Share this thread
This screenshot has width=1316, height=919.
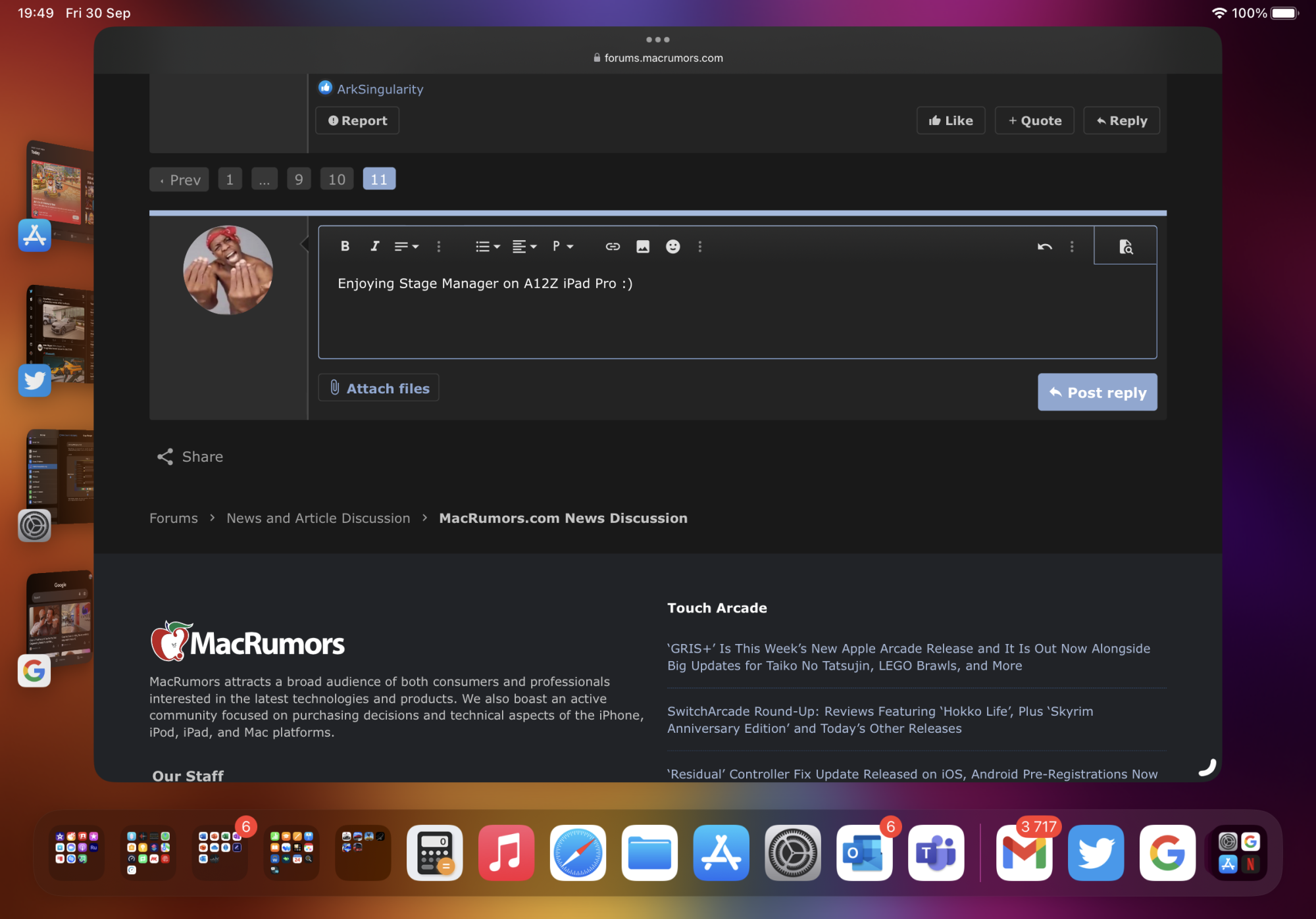190,457
